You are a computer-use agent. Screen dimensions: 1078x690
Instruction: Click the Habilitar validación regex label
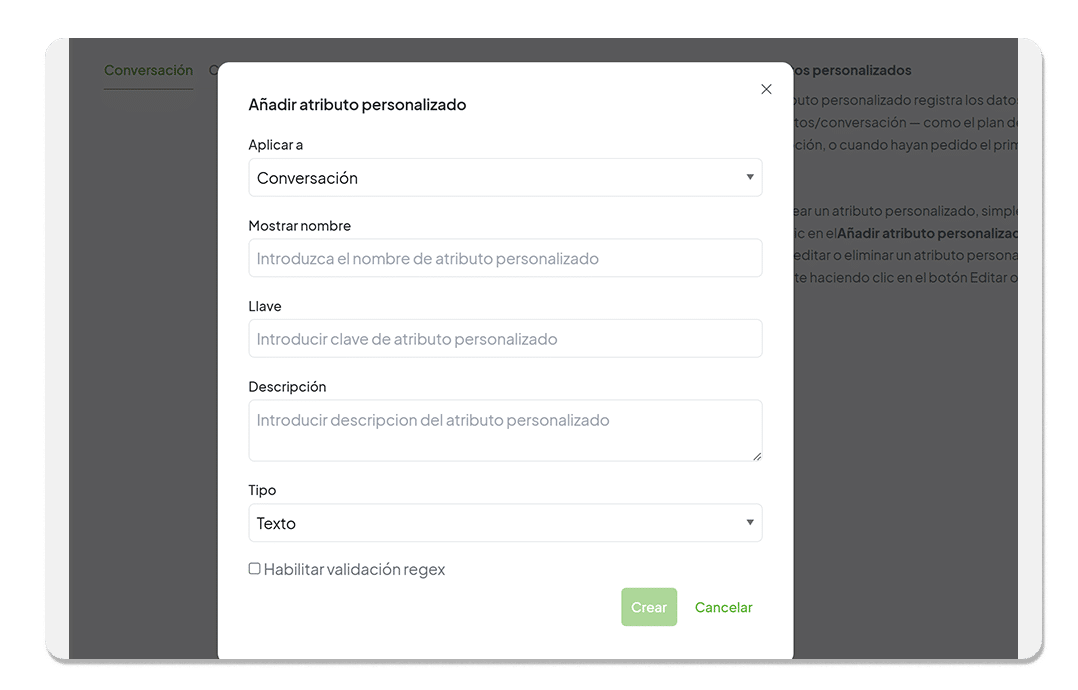click(x=354, y=570)
